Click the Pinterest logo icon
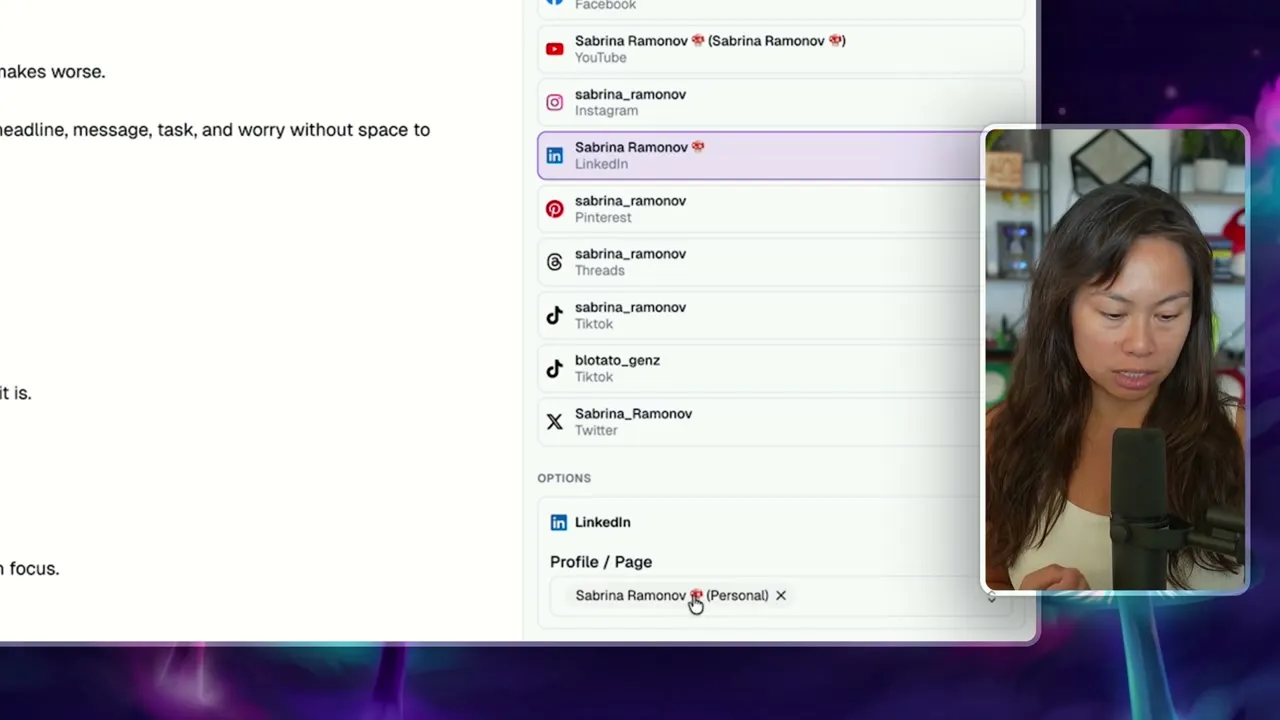This screenshot has width=1280, height=720. click(x=554, y=209)
